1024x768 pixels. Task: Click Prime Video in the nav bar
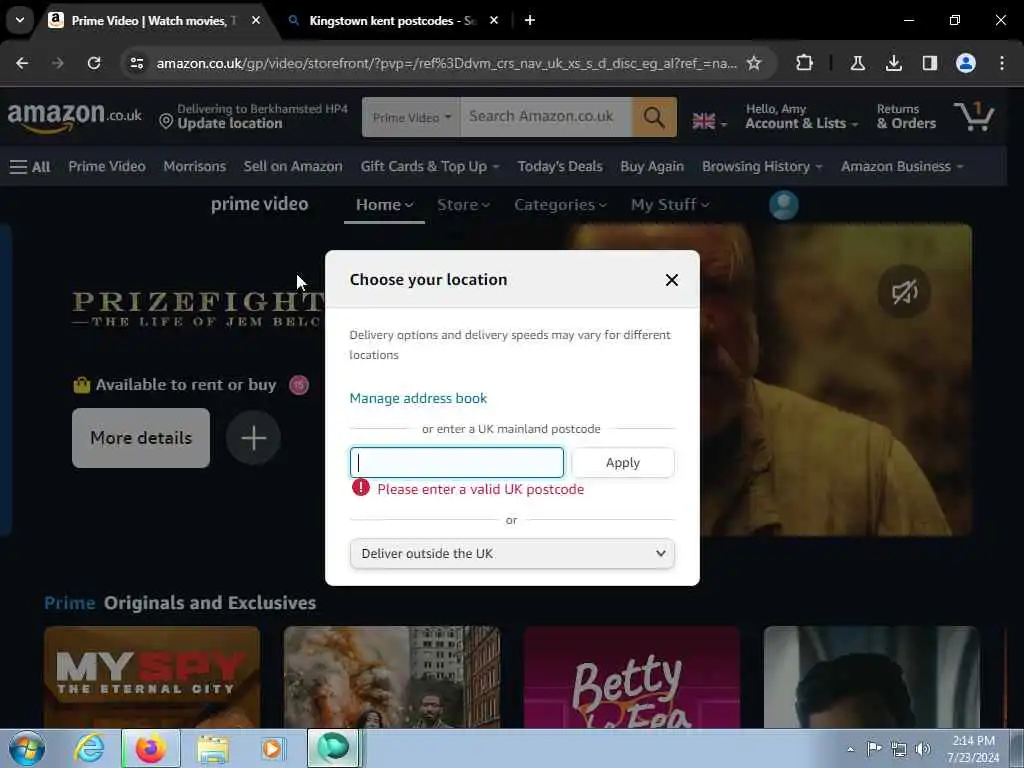[x=107, y=167]
